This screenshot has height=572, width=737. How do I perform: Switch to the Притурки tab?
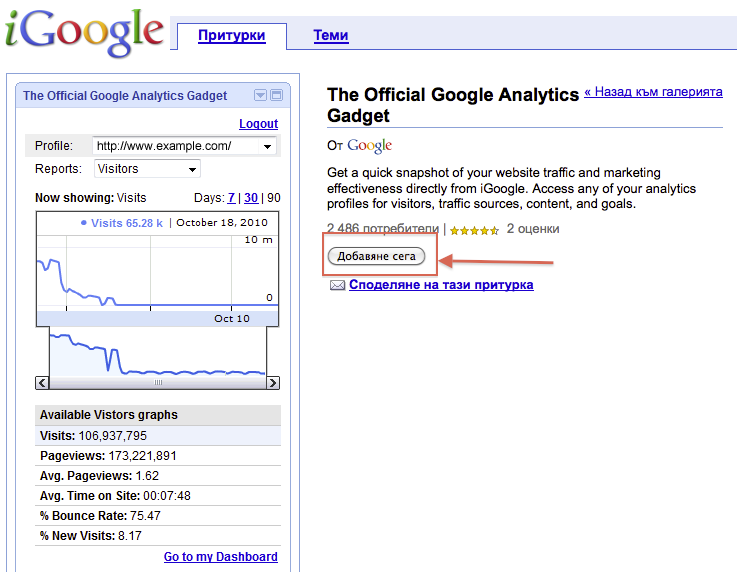(x=231, y=36)
